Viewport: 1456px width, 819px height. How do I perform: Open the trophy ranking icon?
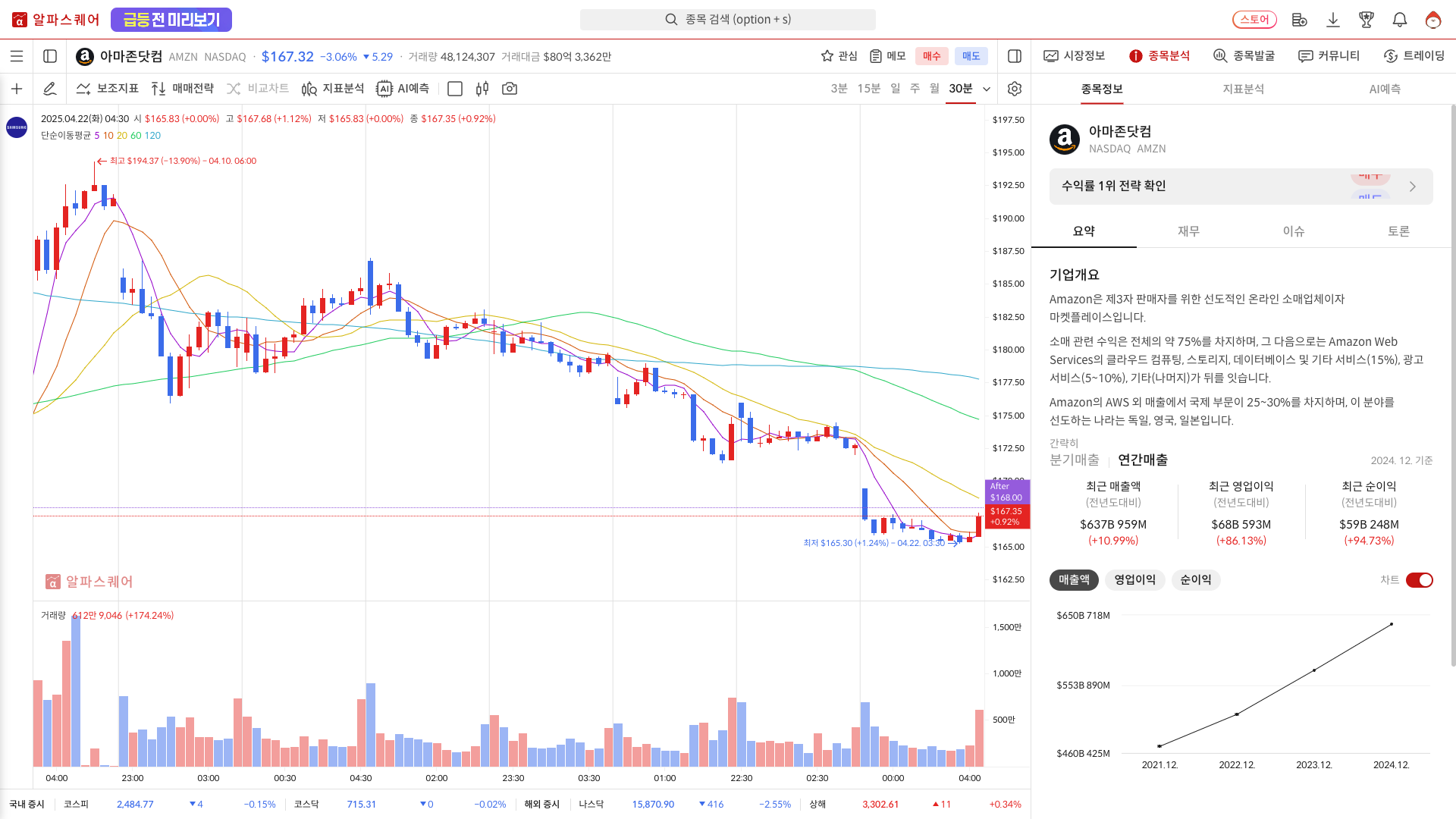(1367, 20)
